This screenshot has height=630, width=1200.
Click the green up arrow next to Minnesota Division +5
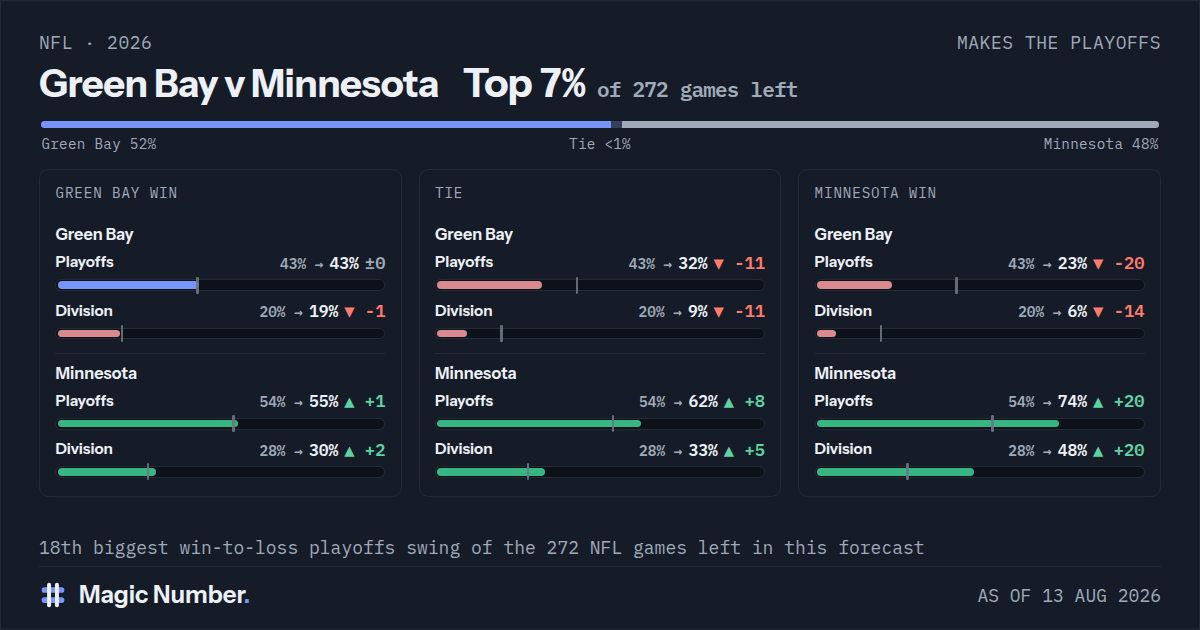pos(728,451)
